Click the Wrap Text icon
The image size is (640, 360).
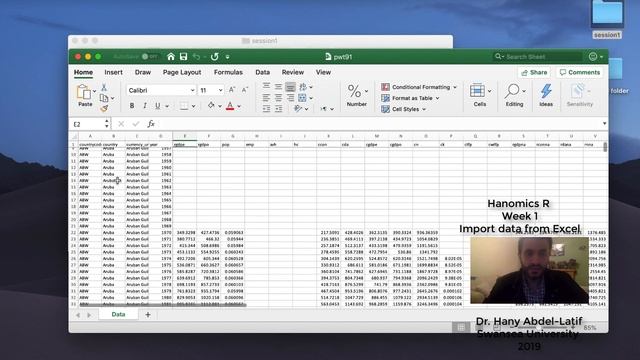[x=303, y=87]
